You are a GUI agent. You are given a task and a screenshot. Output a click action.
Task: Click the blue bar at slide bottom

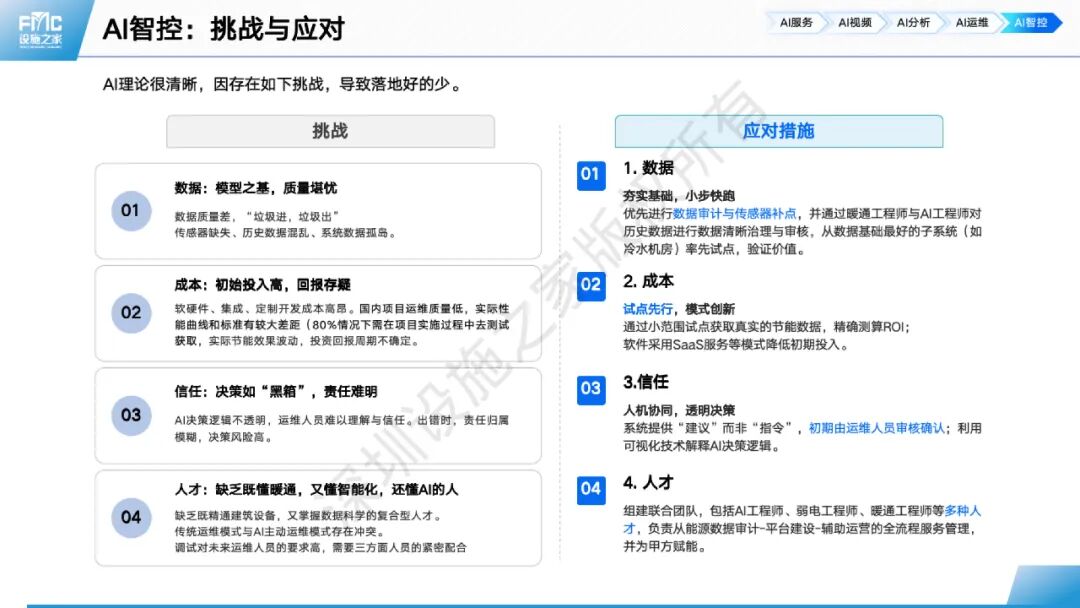540,601
